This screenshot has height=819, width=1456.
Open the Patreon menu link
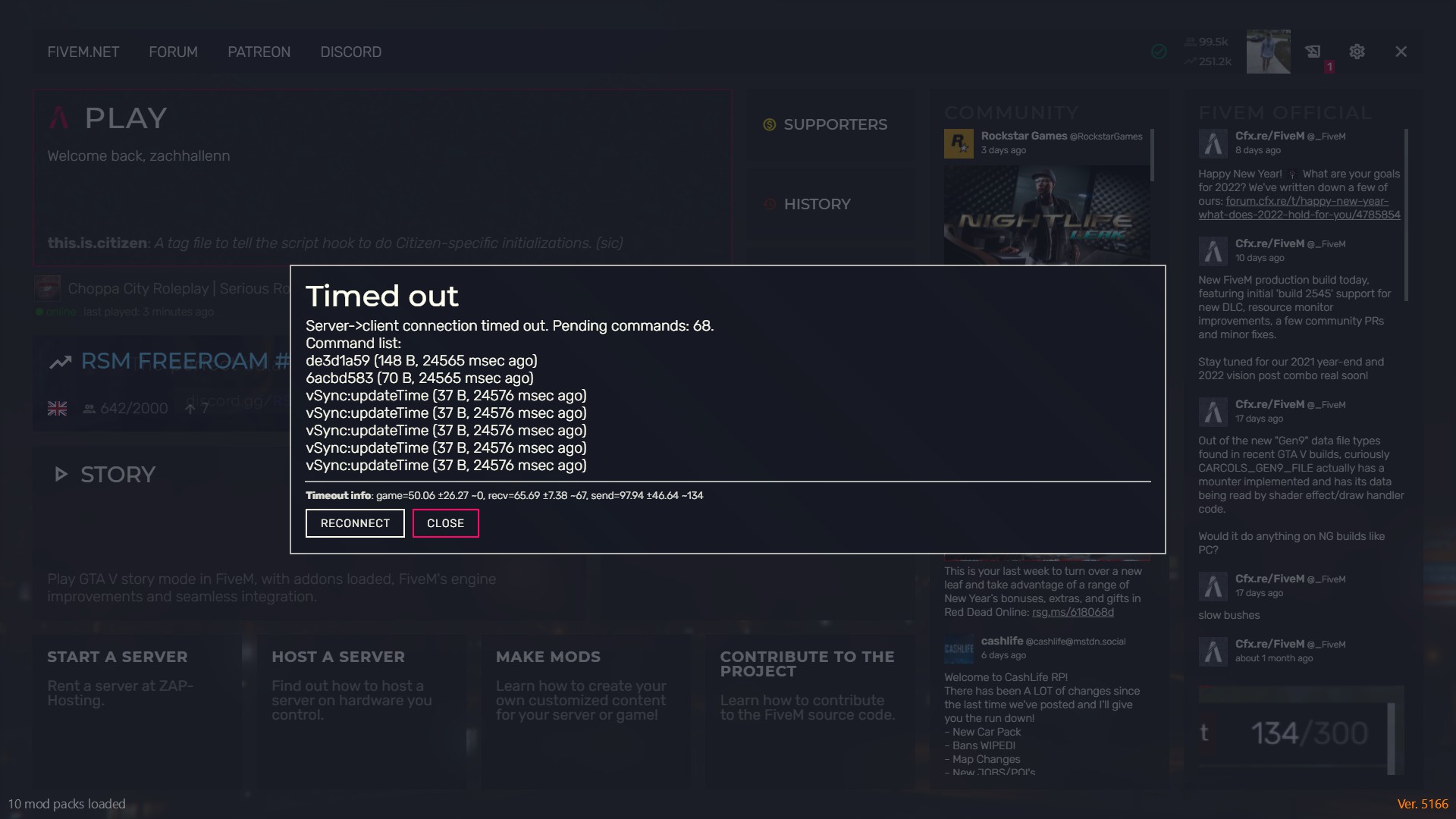259,52
